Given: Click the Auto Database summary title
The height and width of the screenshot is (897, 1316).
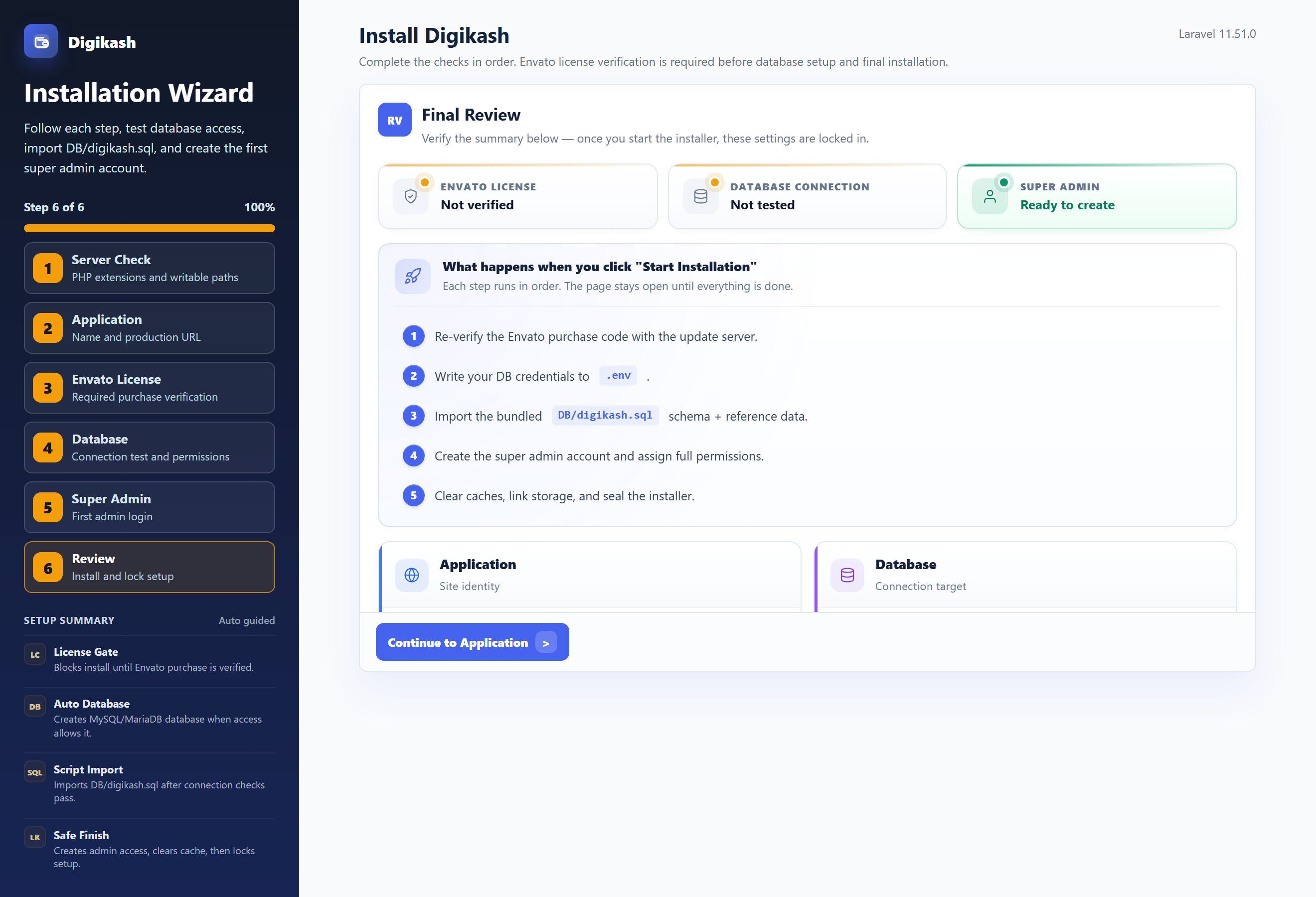Looking at the screenshot, I should click(92, 704).
